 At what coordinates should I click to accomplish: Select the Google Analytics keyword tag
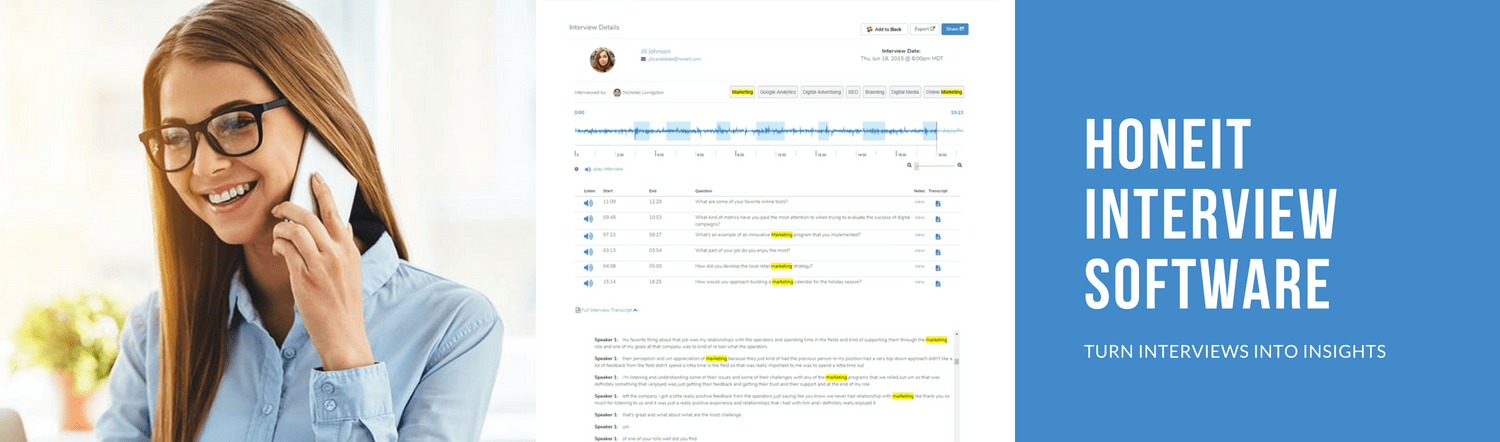(778, 92)
